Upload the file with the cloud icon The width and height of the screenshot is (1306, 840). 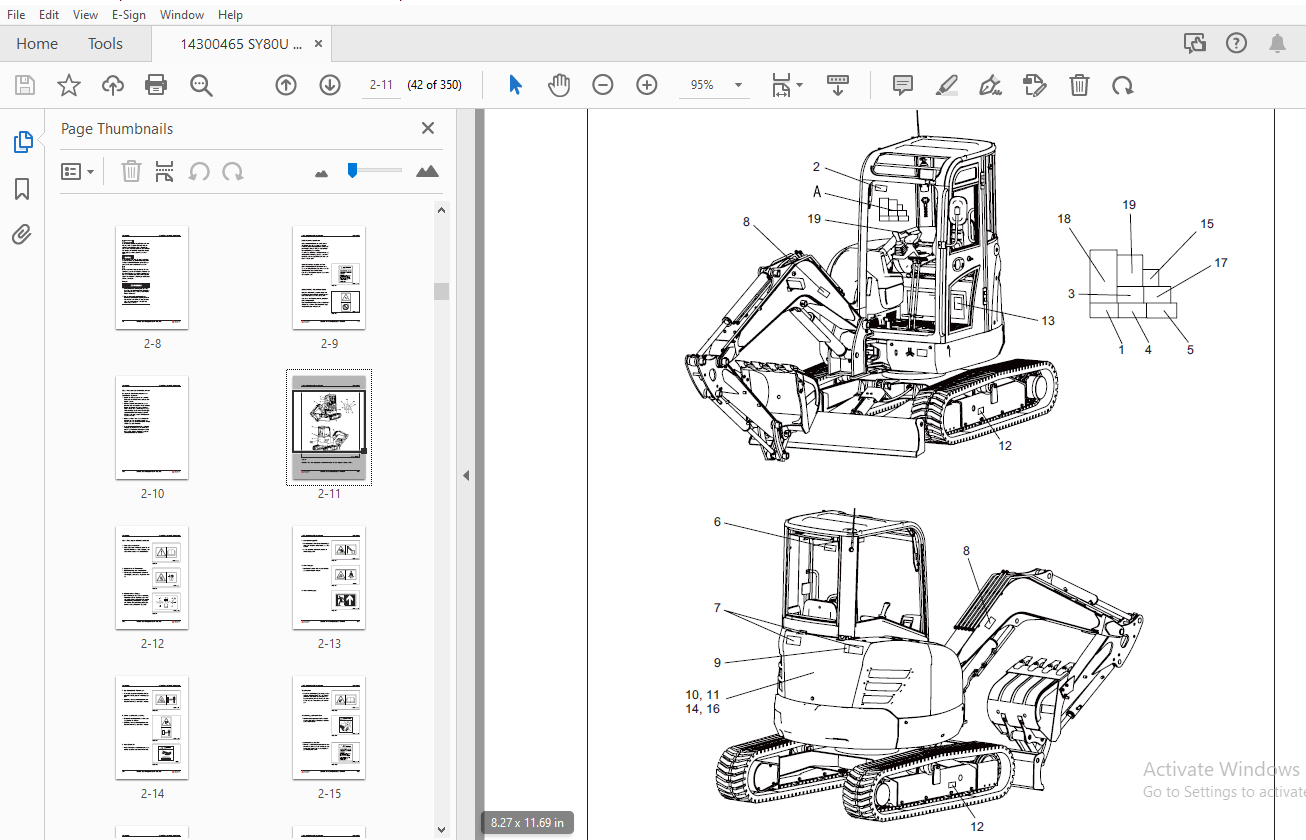coord(113,85)
